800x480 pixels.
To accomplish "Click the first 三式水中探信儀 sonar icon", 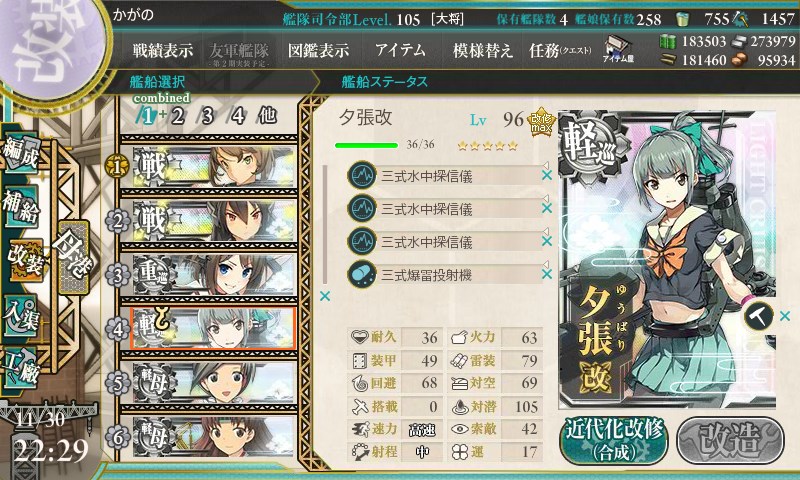I will (x=362, y=175).
